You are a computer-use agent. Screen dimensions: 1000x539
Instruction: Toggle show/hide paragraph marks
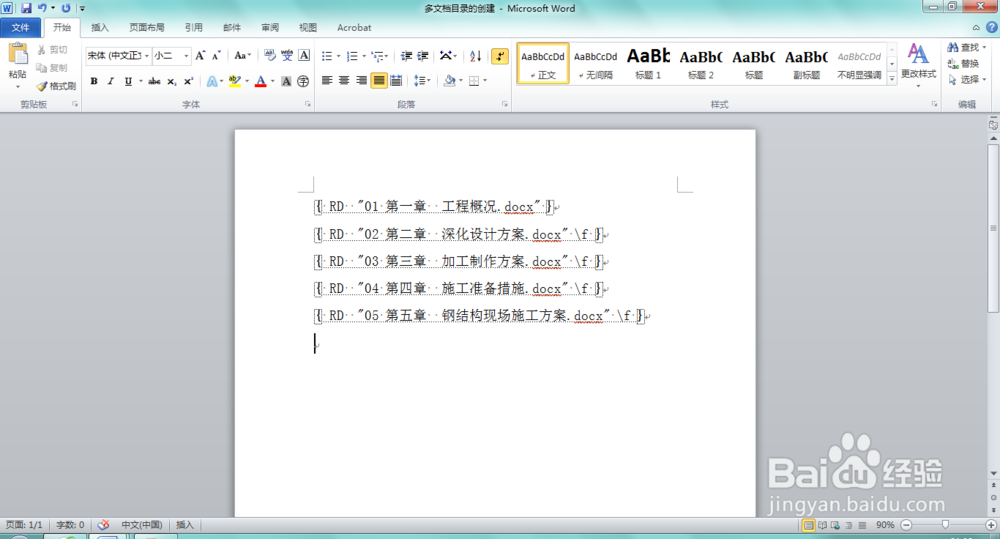point(500,56)
